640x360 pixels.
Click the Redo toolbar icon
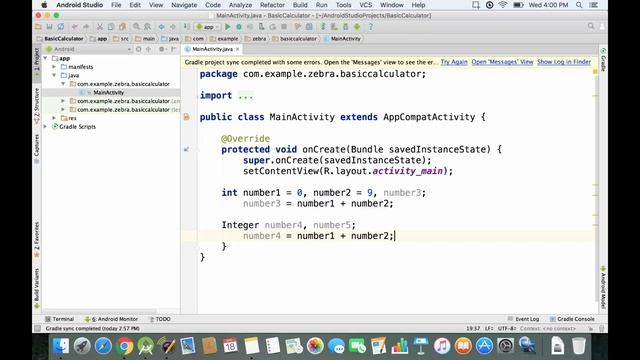[x=86, y=27]
